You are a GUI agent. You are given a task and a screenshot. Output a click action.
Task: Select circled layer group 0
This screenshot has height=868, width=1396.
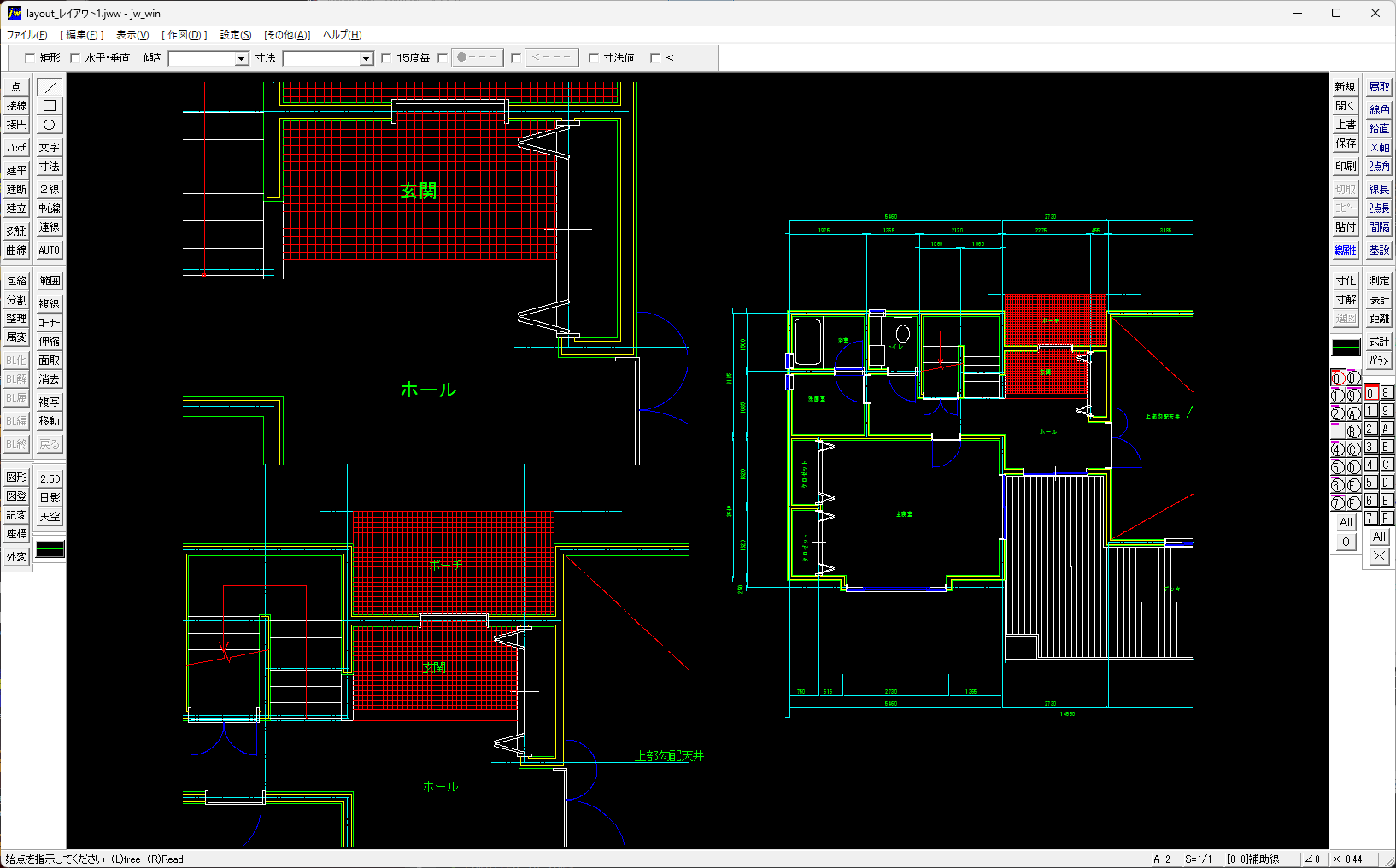pyautogui.click(x=1338, y=378)
